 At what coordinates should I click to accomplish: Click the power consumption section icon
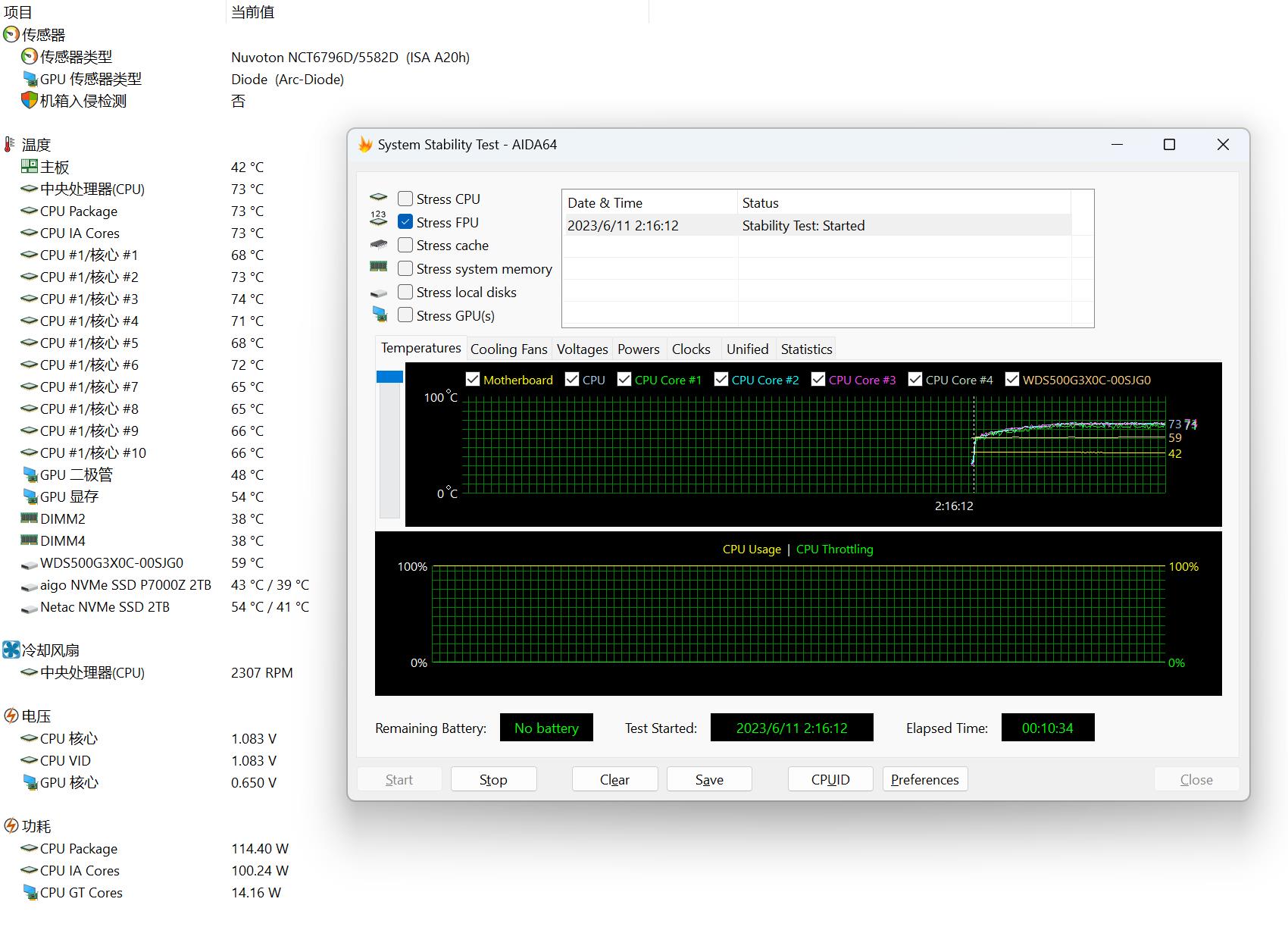11,826
